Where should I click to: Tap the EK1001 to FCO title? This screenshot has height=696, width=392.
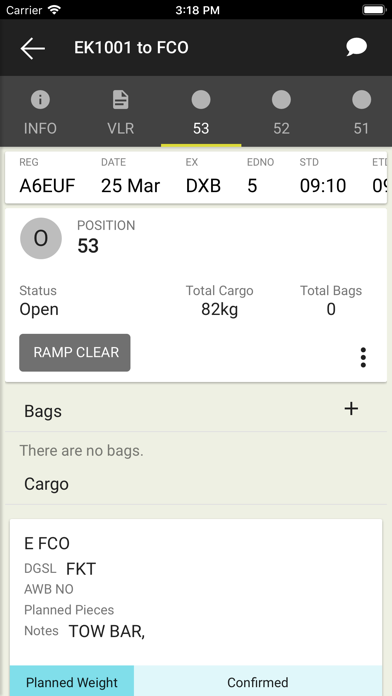131,48
